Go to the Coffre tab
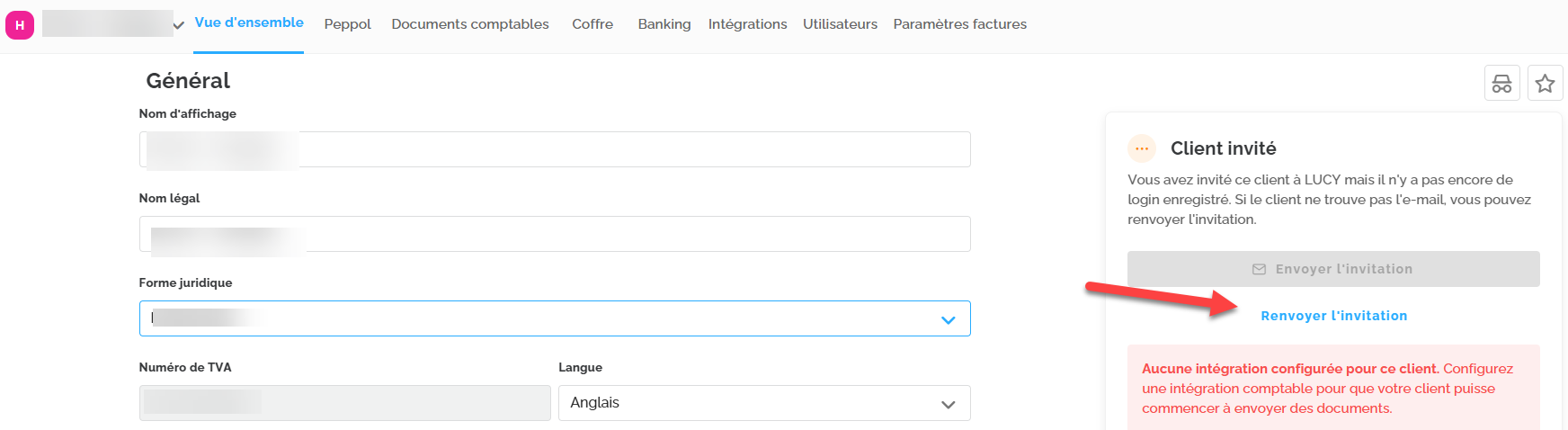The image size is (1568, 430). pyautogui.click(x=592, y=24)
